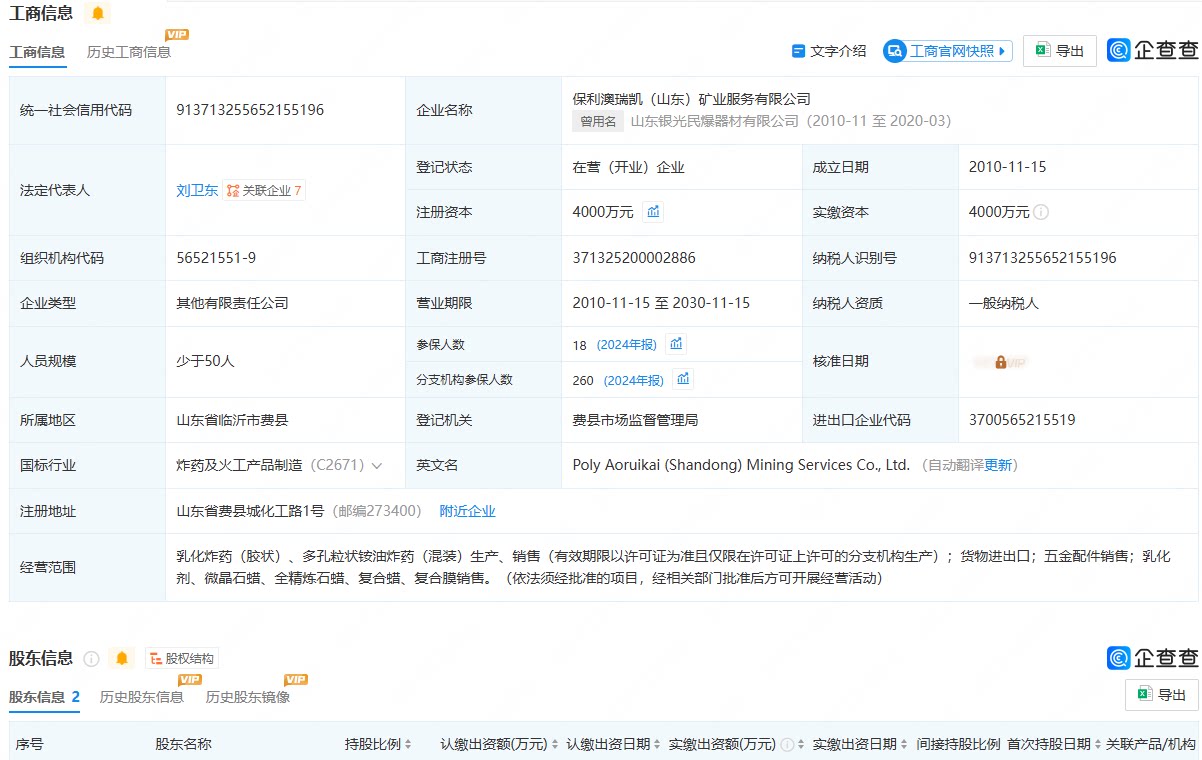The width and height of the screenshot is (1202, 760).
Task: Open 刘卫东 legal representative link
Action: (x=197, y=190)
